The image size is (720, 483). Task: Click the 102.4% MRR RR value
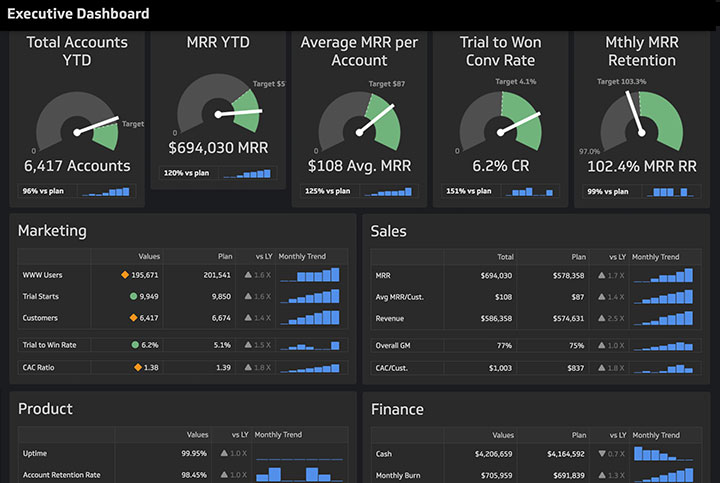click(642, 166)
